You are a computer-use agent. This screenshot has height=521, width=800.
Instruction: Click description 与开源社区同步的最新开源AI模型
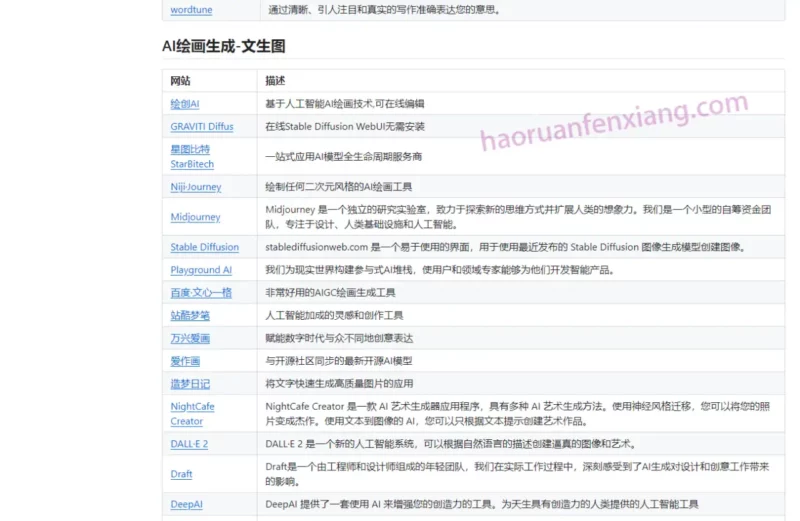coord(338,361)
